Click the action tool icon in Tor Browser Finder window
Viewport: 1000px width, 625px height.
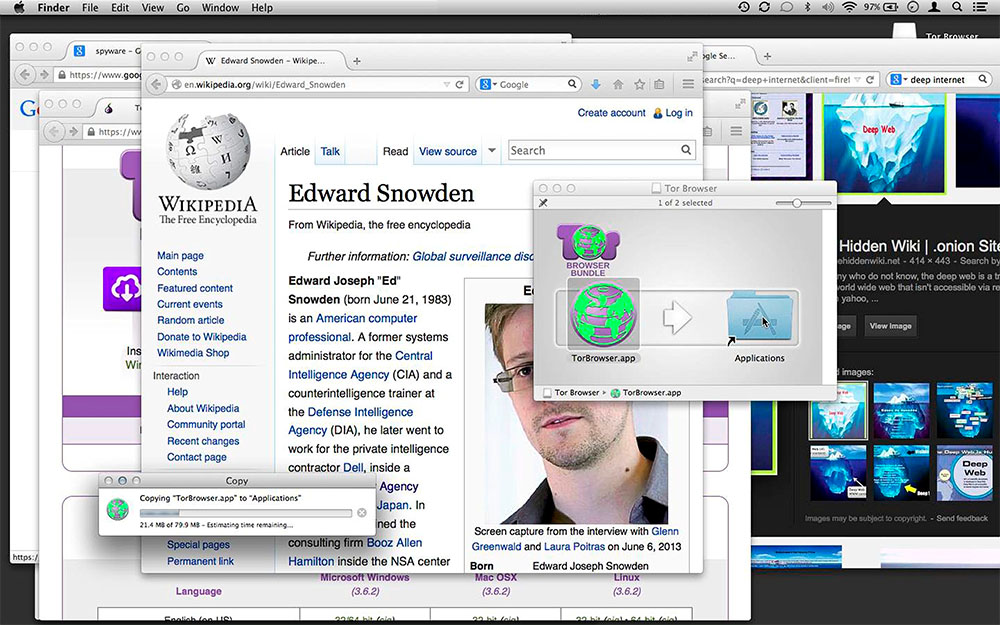pyautogui.click(x=543, y=203)
